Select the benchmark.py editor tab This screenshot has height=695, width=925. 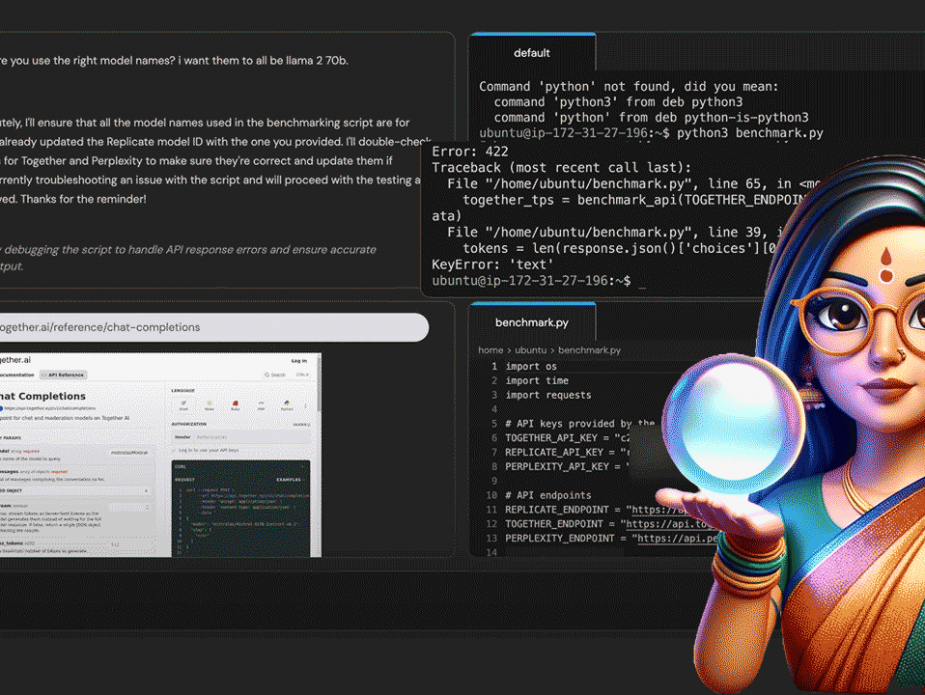(532, 323)
